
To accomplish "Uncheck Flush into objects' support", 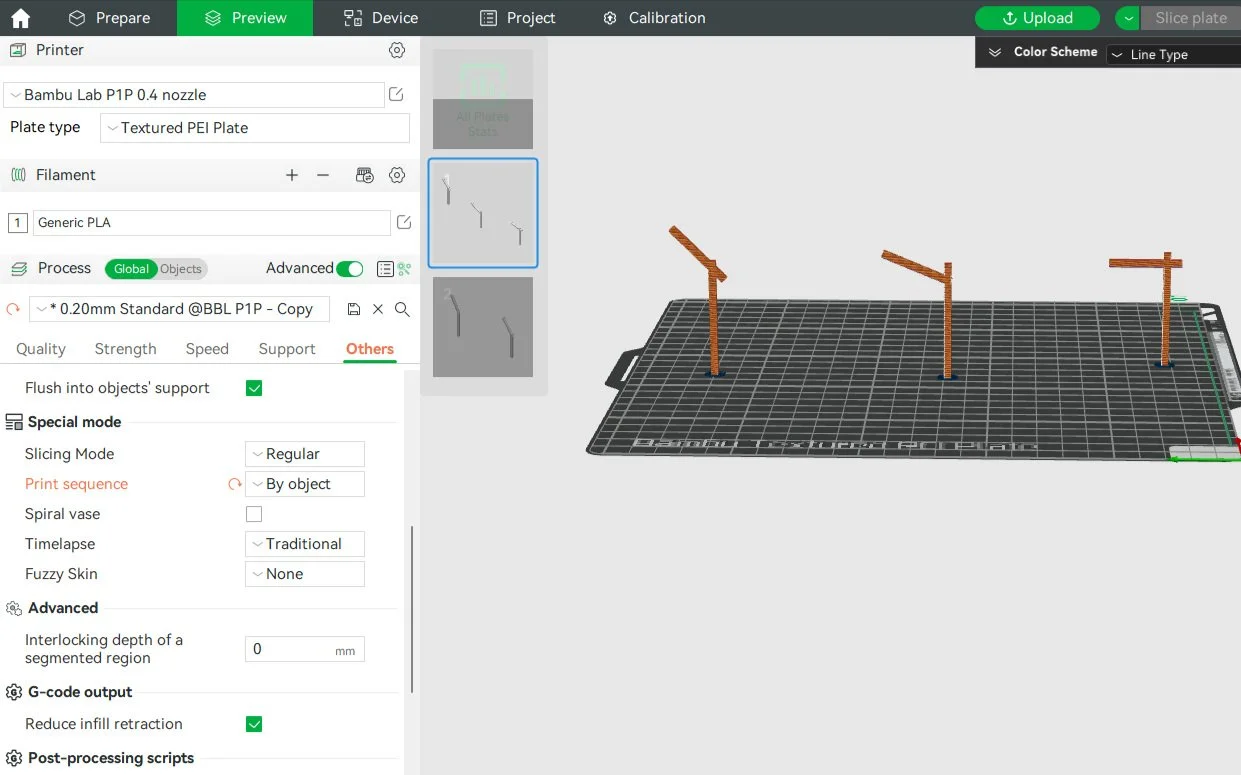I will (254, 388).
